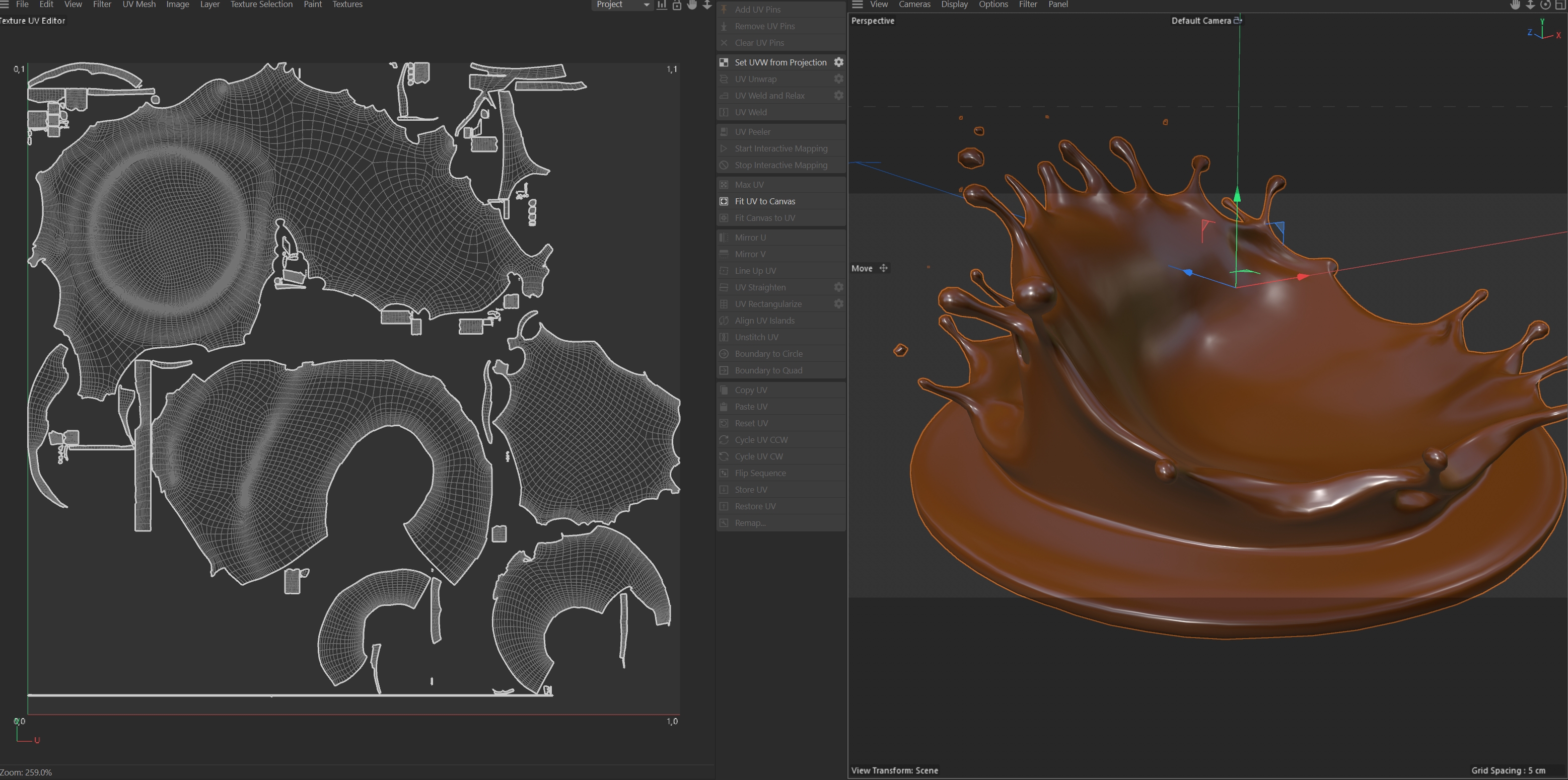Click the red X axis gizmo arrow
This screenshot has height=780, width=1568.
tap(1302, 277)
